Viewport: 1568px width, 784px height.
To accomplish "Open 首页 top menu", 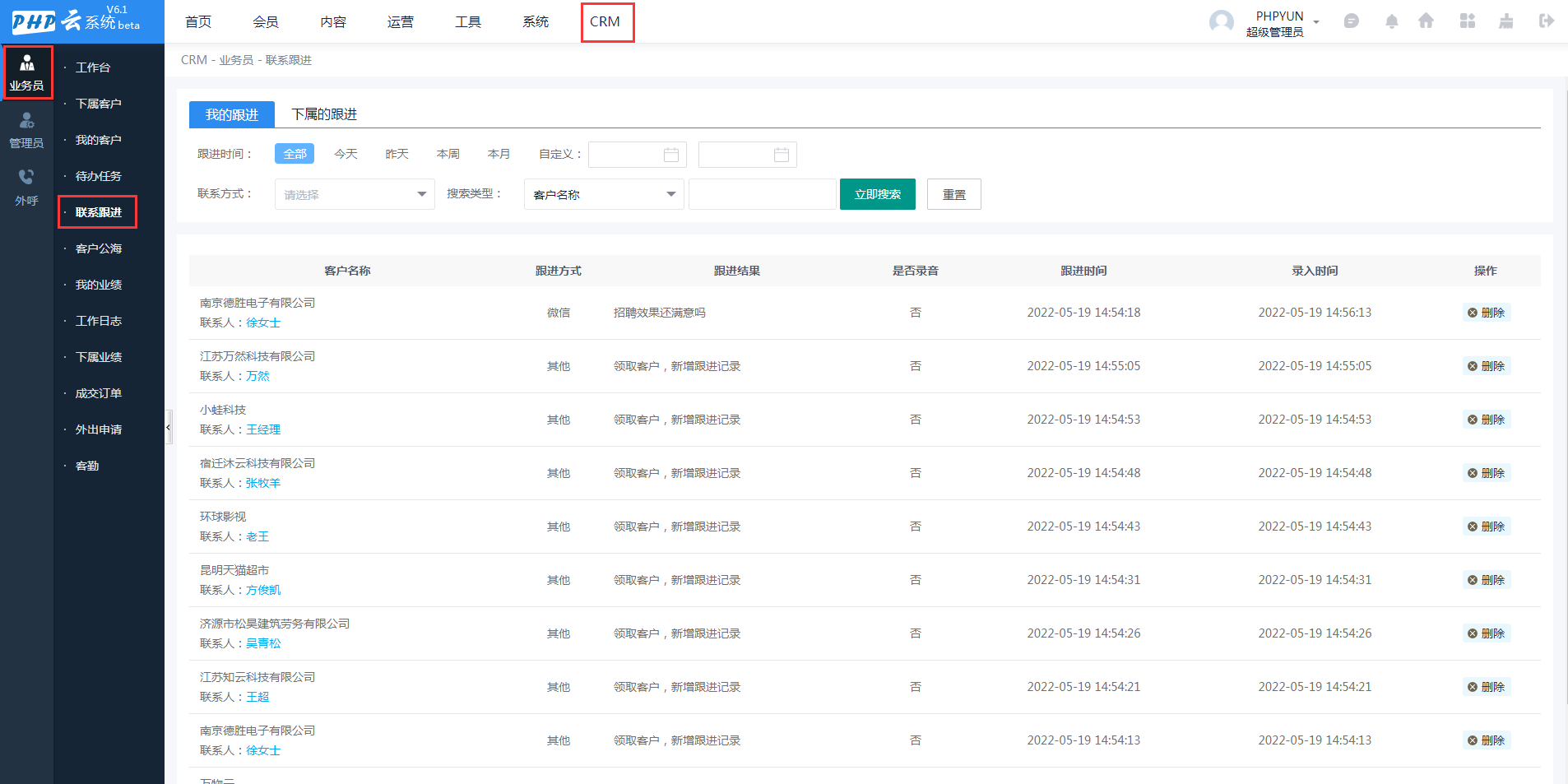I will click(x=198, y=21).
